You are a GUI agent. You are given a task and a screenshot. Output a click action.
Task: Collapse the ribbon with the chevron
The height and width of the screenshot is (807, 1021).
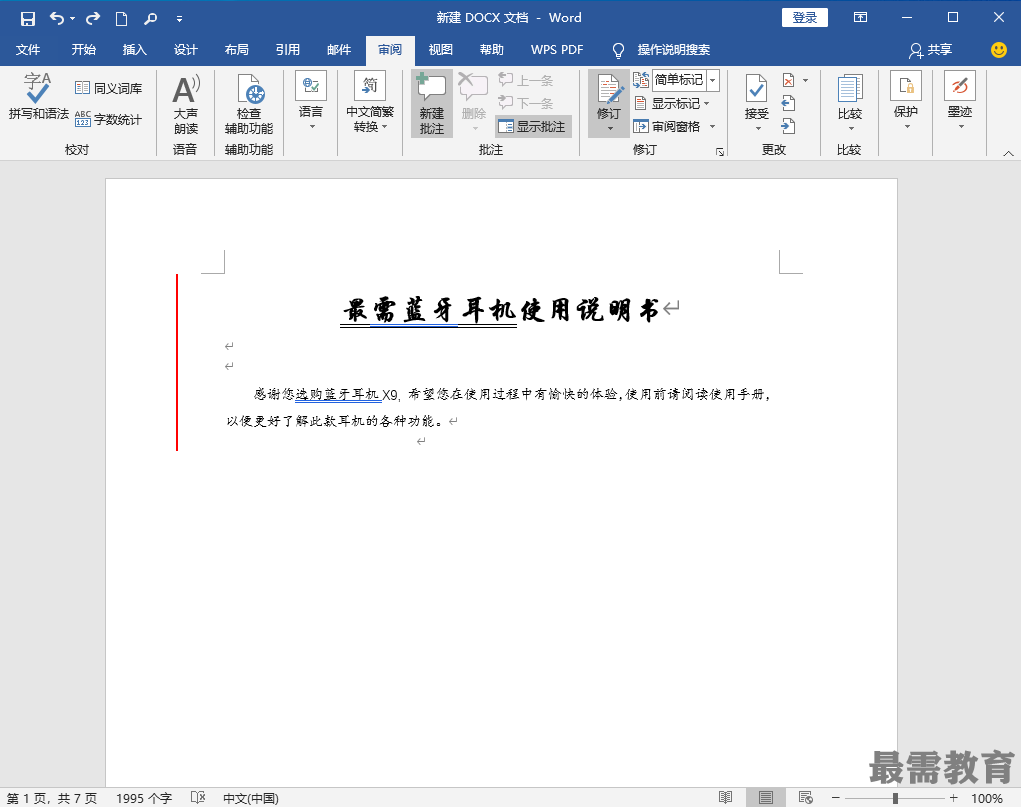click(x=1008, y=153)
